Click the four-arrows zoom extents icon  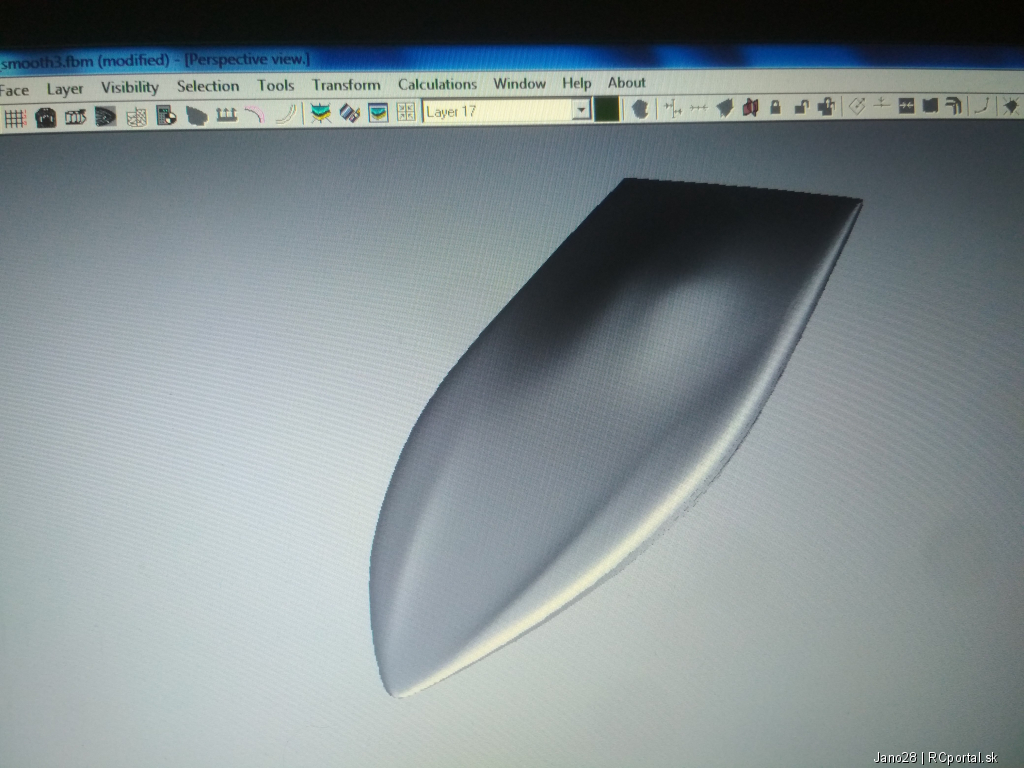(x=406, y=112)
